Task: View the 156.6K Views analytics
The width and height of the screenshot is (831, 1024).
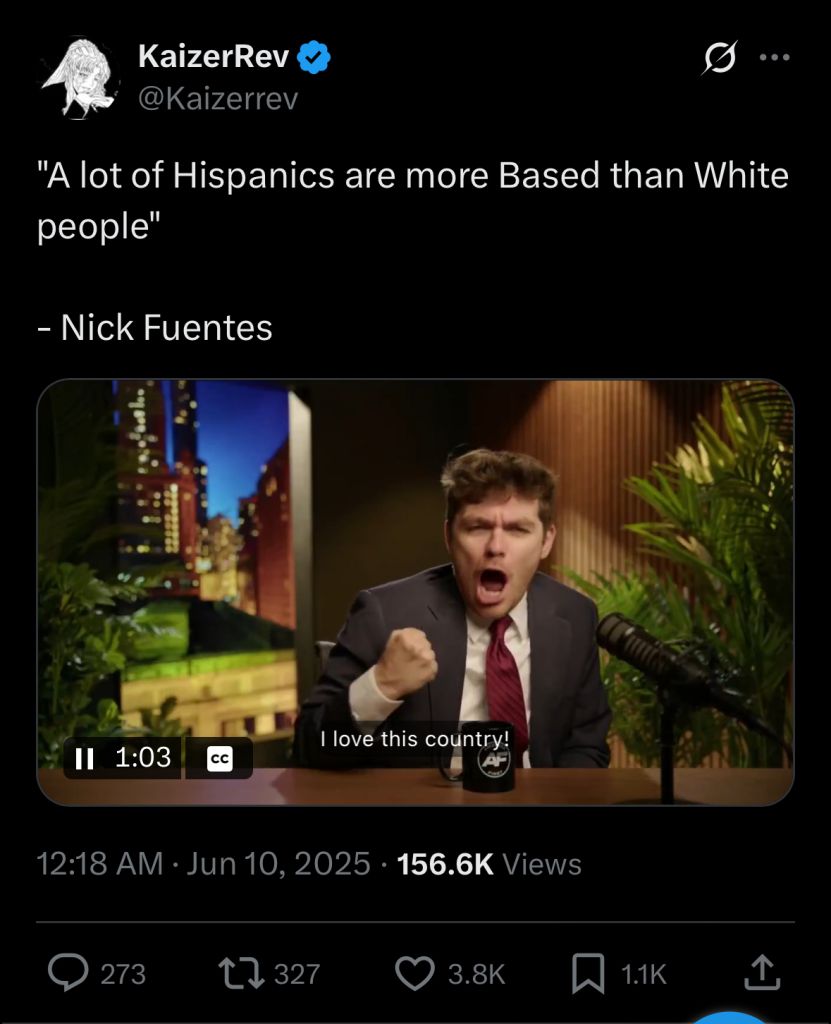Action: tap(489, 863)
